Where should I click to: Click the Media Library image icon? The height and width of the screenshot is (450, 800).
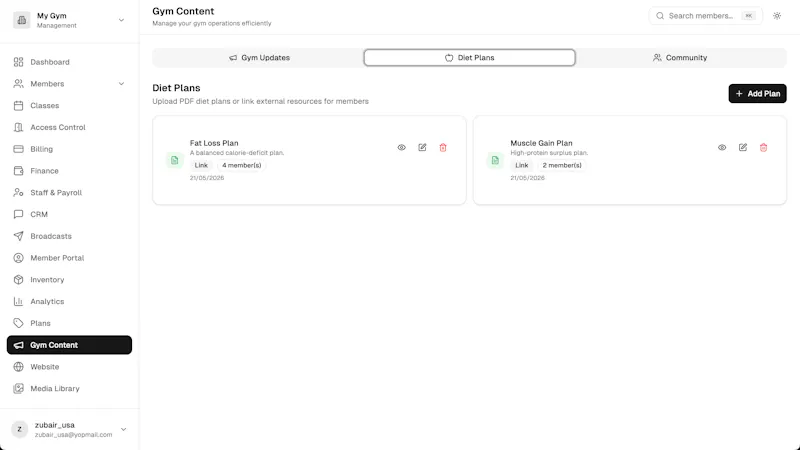18,388
